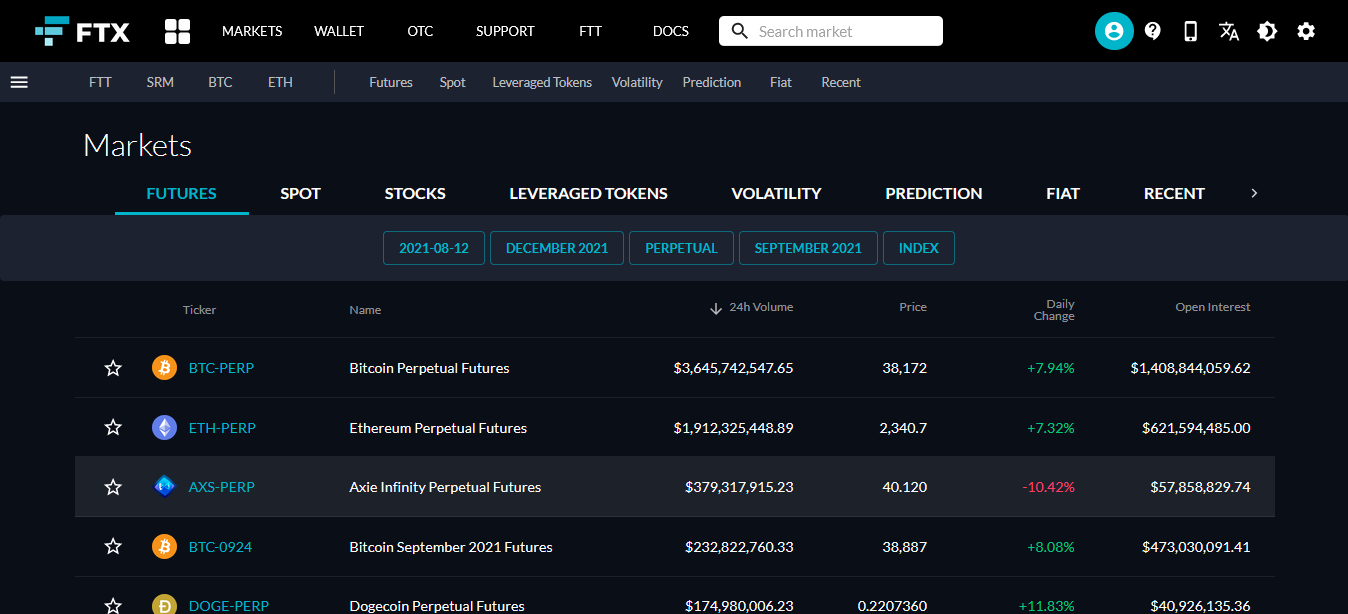Open the settings gear icon
The height and width of the screenshot is (614, 1348).
(1306, 31)
